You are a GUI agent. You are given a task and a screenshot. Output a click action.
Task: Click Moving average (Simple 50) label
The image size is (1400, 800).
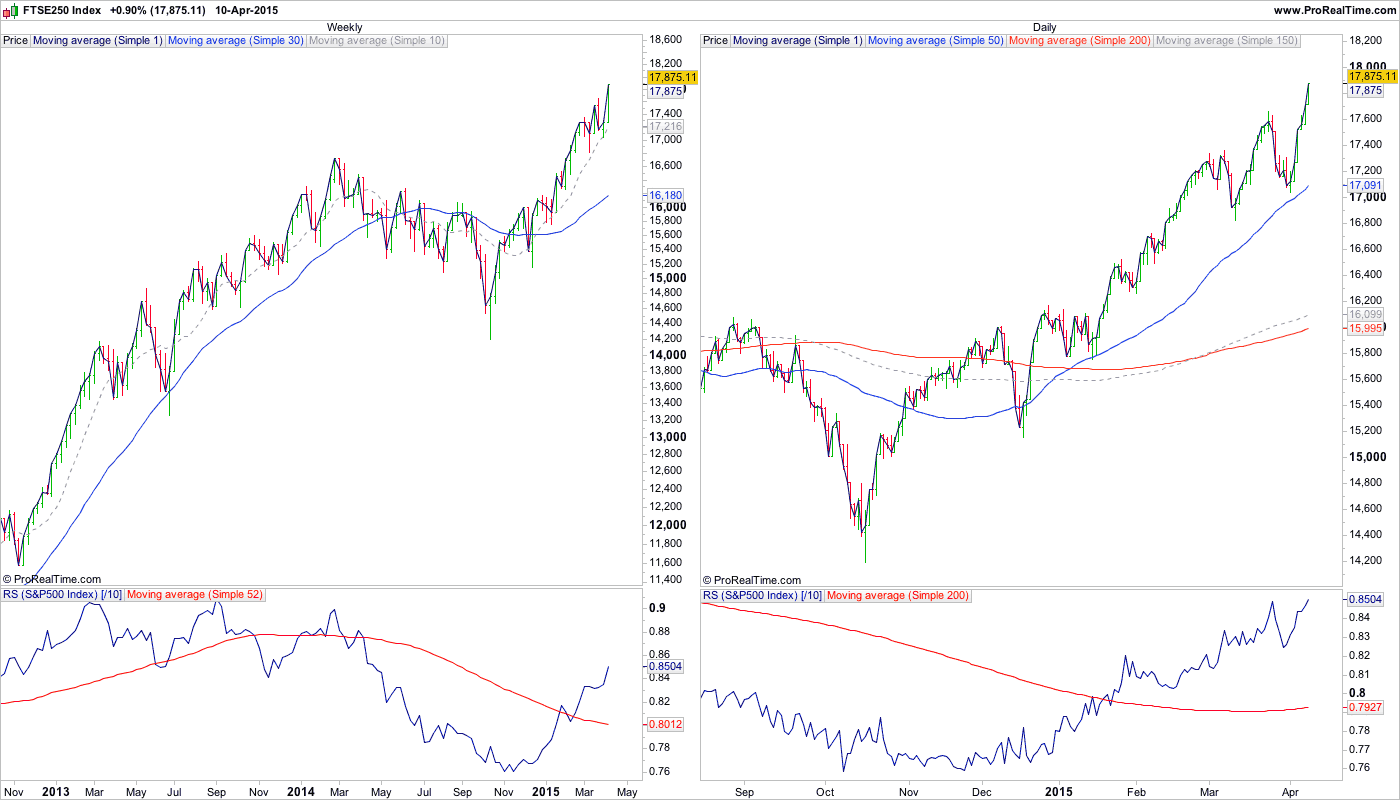[x=936, y=41]
